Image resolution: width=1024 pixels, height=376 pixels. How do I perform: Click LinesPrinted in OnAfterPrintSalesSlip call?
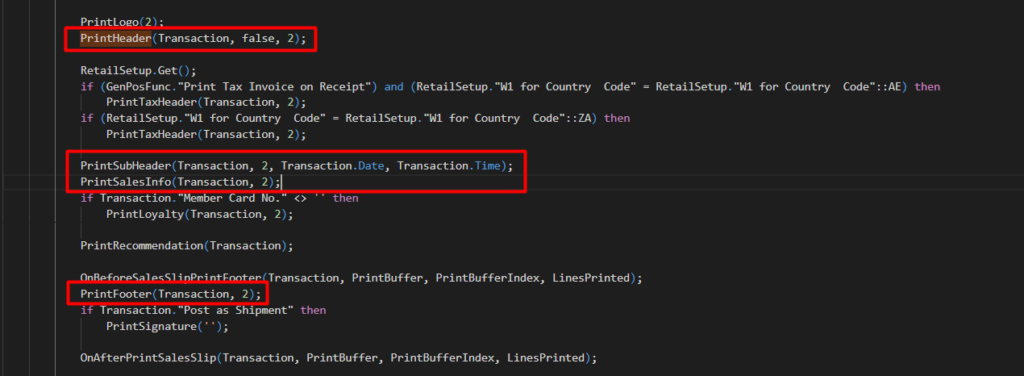tap(545, 358)
